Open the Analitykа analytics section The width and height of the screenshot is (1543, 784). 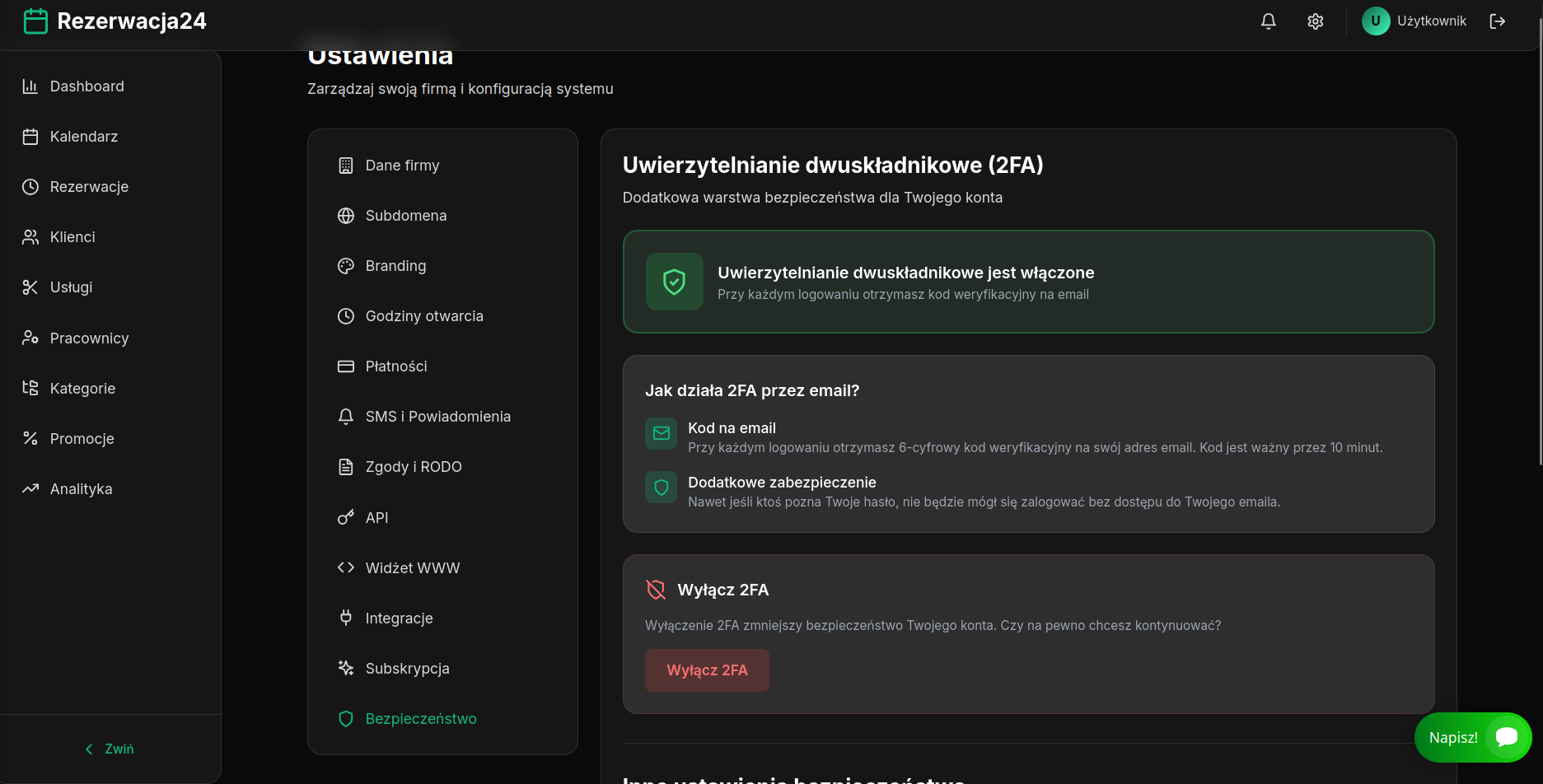coord(81,488)
